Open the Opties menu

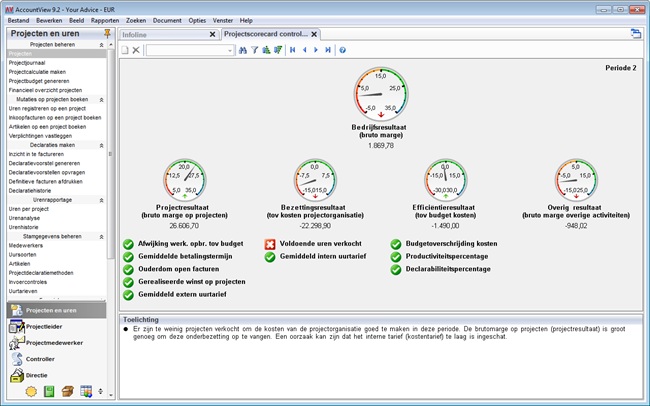pyautogui.click(x=197, y=20)
